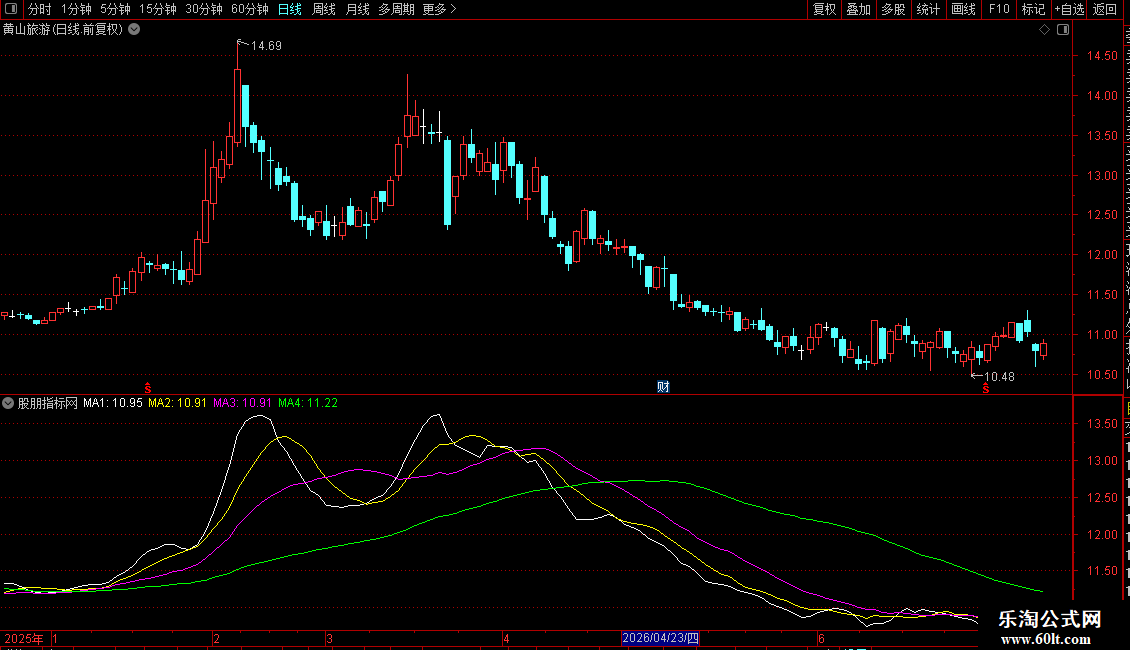Screen dimensions: 1130x650
Task: Click the 财 financial marker on chart
Action: tap(663, 387)
